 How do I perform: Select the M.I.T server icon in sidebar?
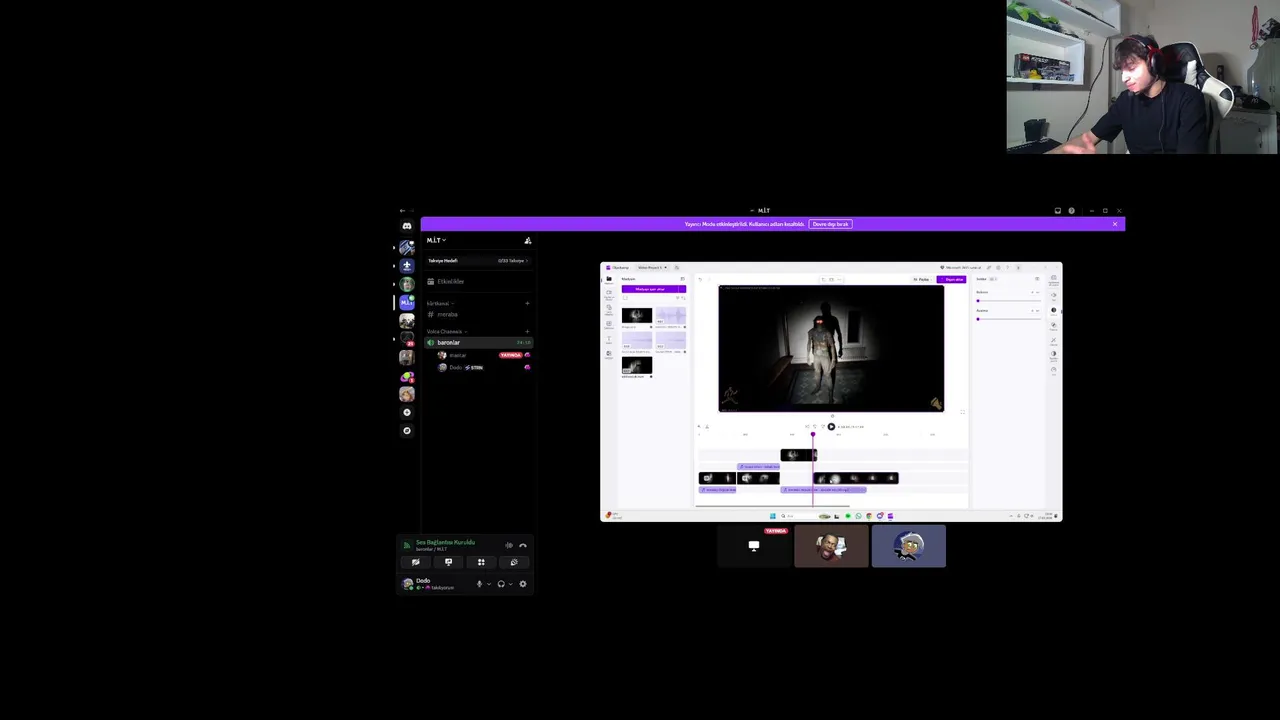[407, 302]
